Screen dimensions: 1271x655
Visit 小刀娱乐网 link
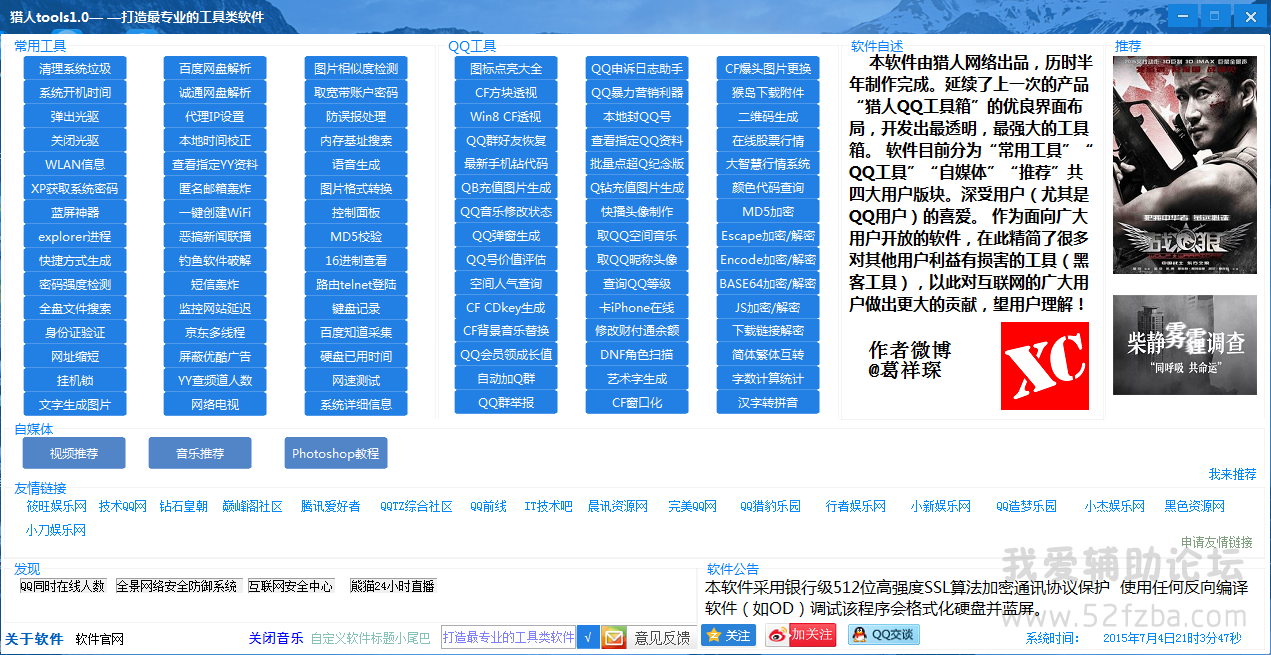point(56,530)
